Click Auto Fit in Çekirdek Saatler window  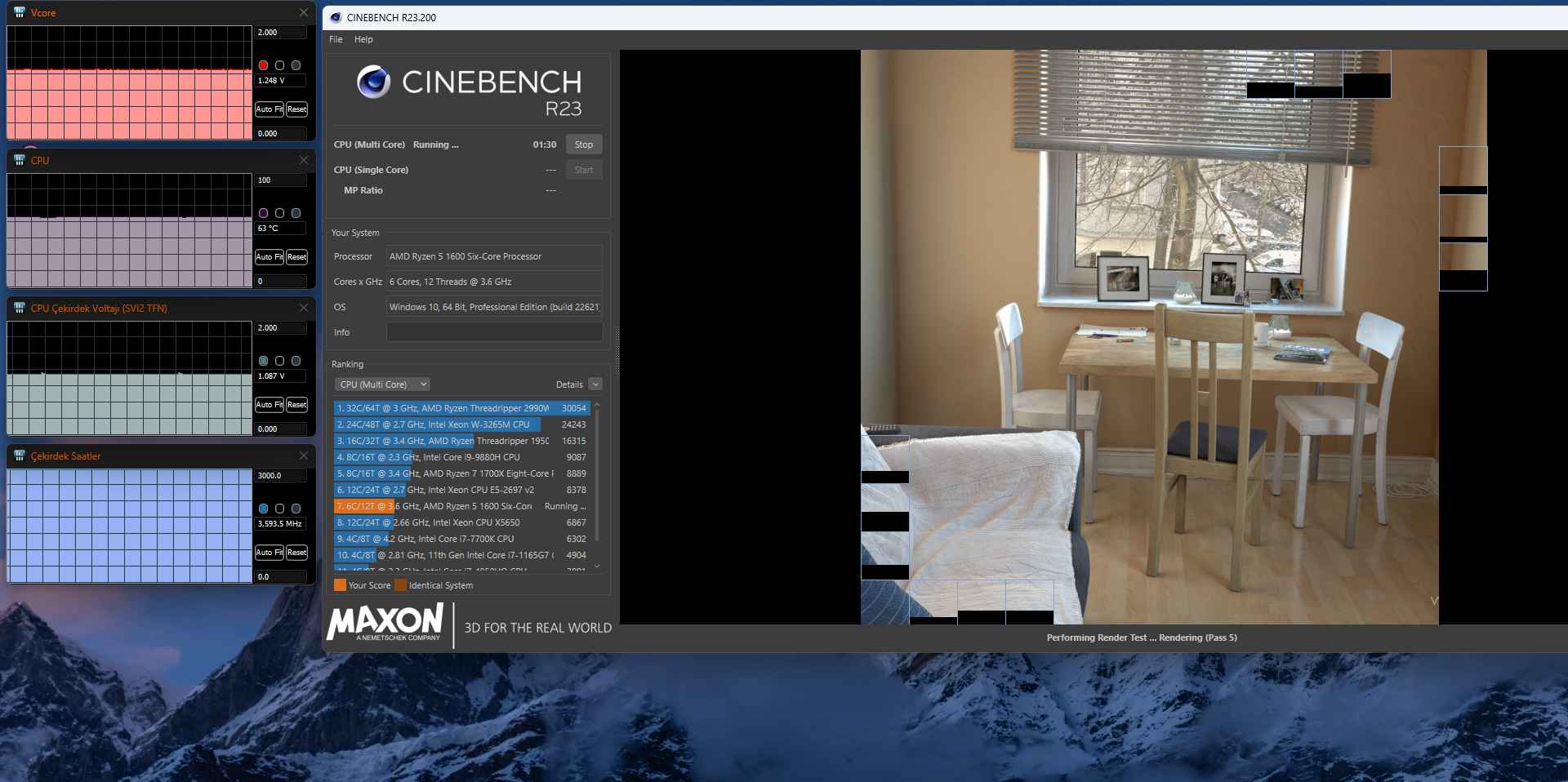[x=269, y=553]
